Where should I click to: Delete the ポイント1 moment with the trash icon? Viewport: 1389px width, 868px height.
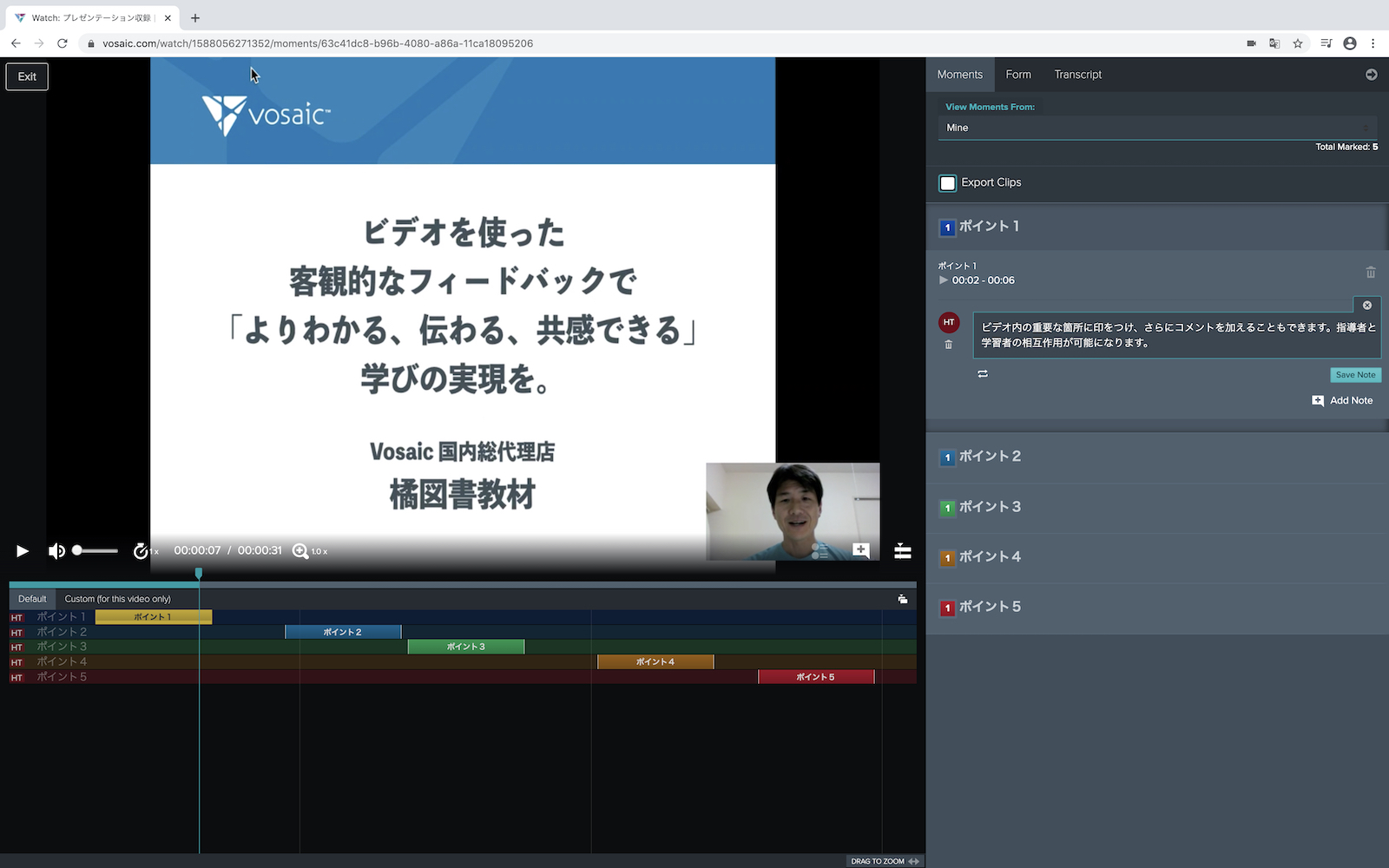1371,273
